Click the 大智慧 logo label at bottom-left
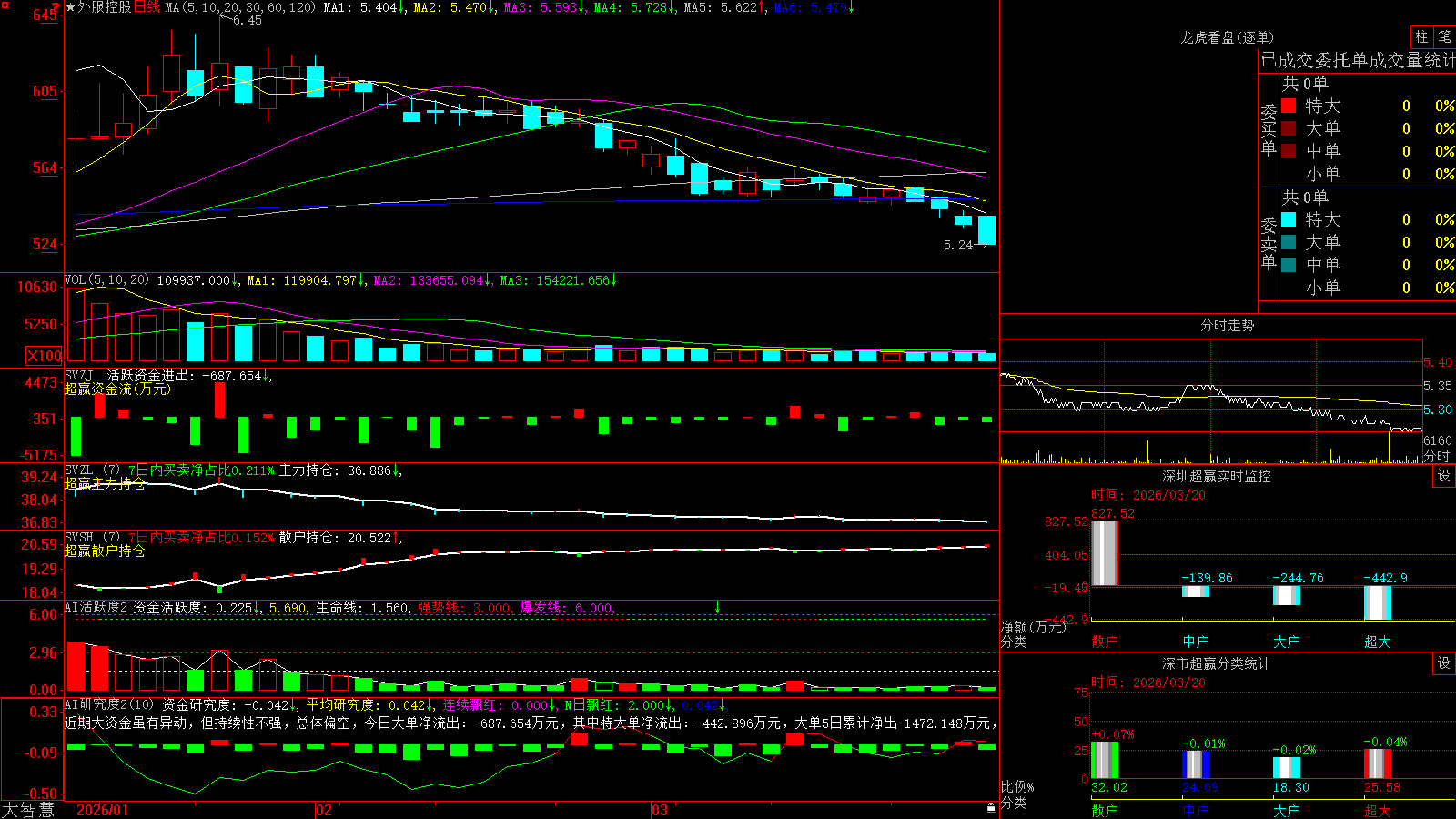This screenshot has height=819, width=1456. (x=28, y=809)
